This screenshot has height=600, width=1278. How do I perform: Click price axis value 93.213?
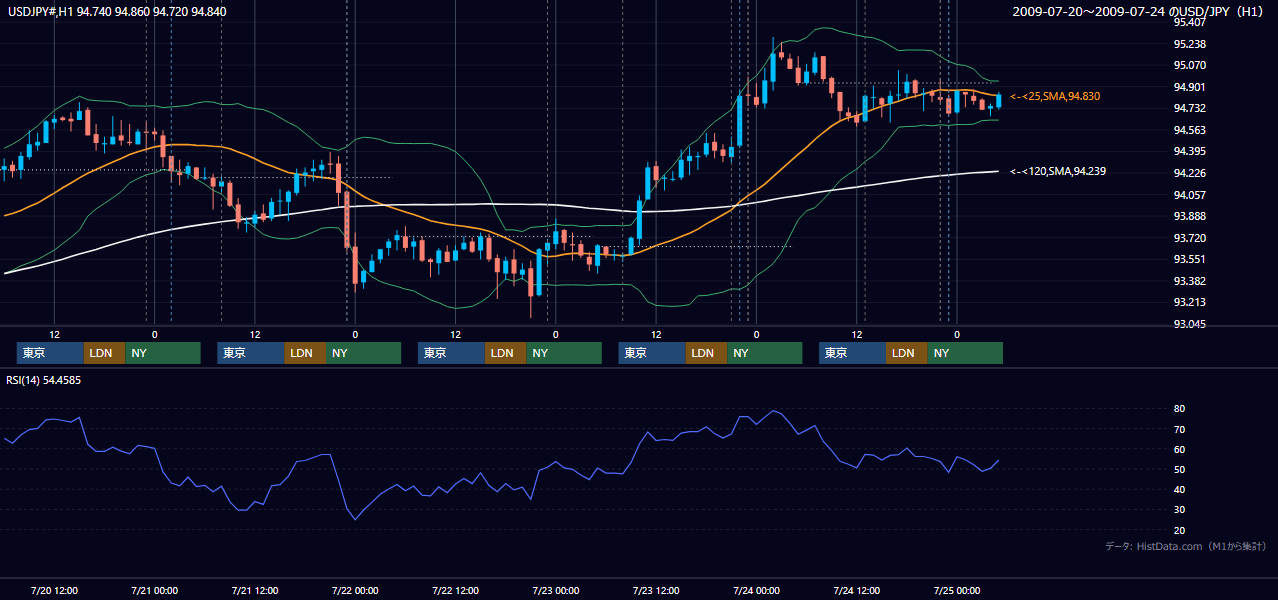(x=1190, y=302)
